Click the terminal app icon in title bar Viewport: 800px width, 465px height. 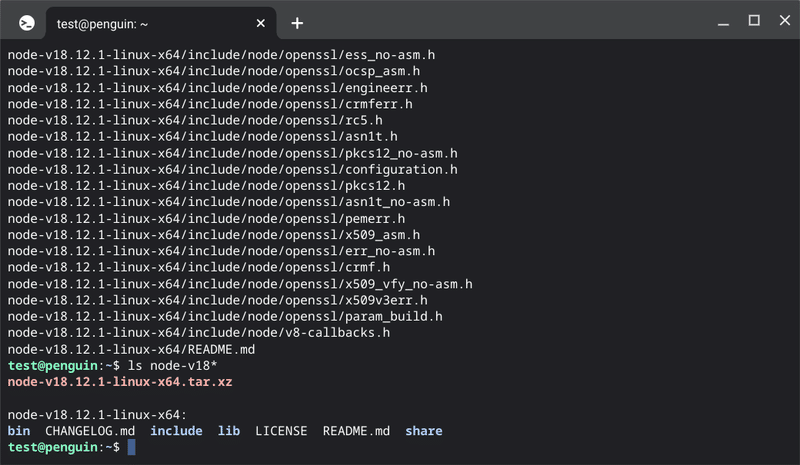[x=27, y=23]
